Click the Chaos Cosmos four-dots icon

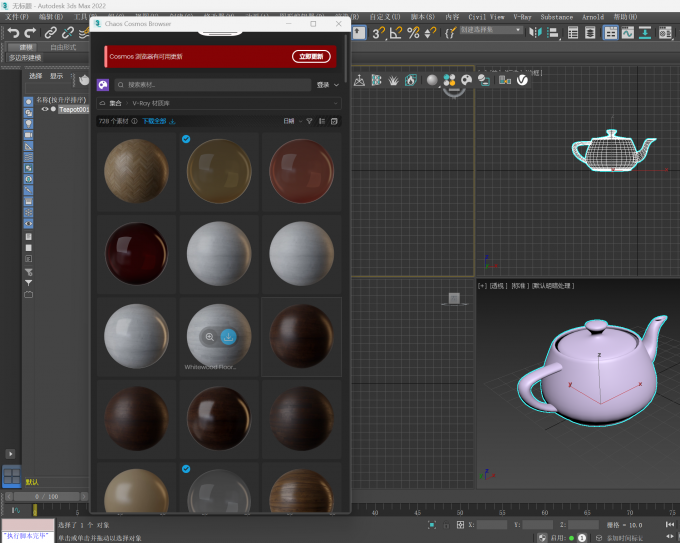tap(449, 80)
